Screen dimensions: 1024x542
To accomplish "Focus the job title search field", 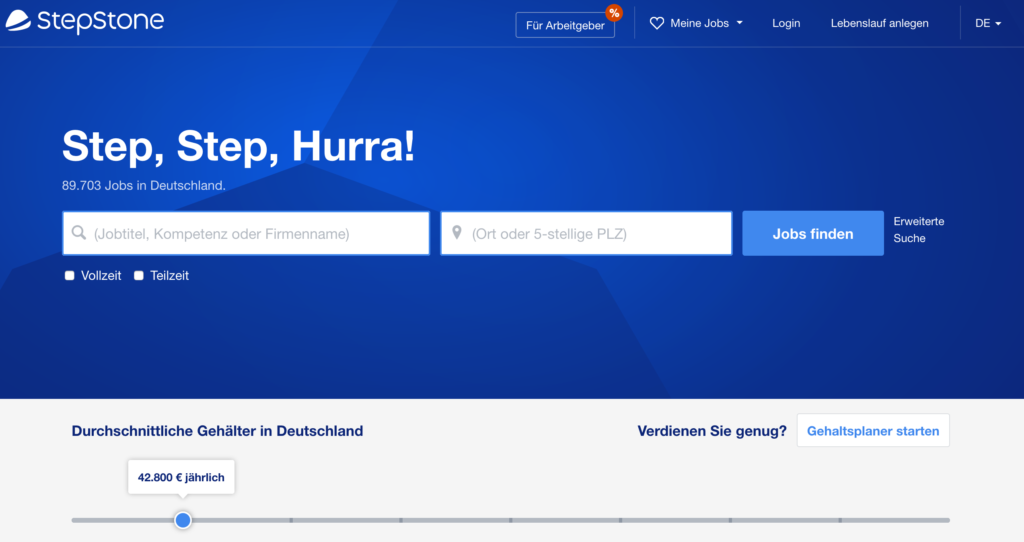I will [255, 233].
